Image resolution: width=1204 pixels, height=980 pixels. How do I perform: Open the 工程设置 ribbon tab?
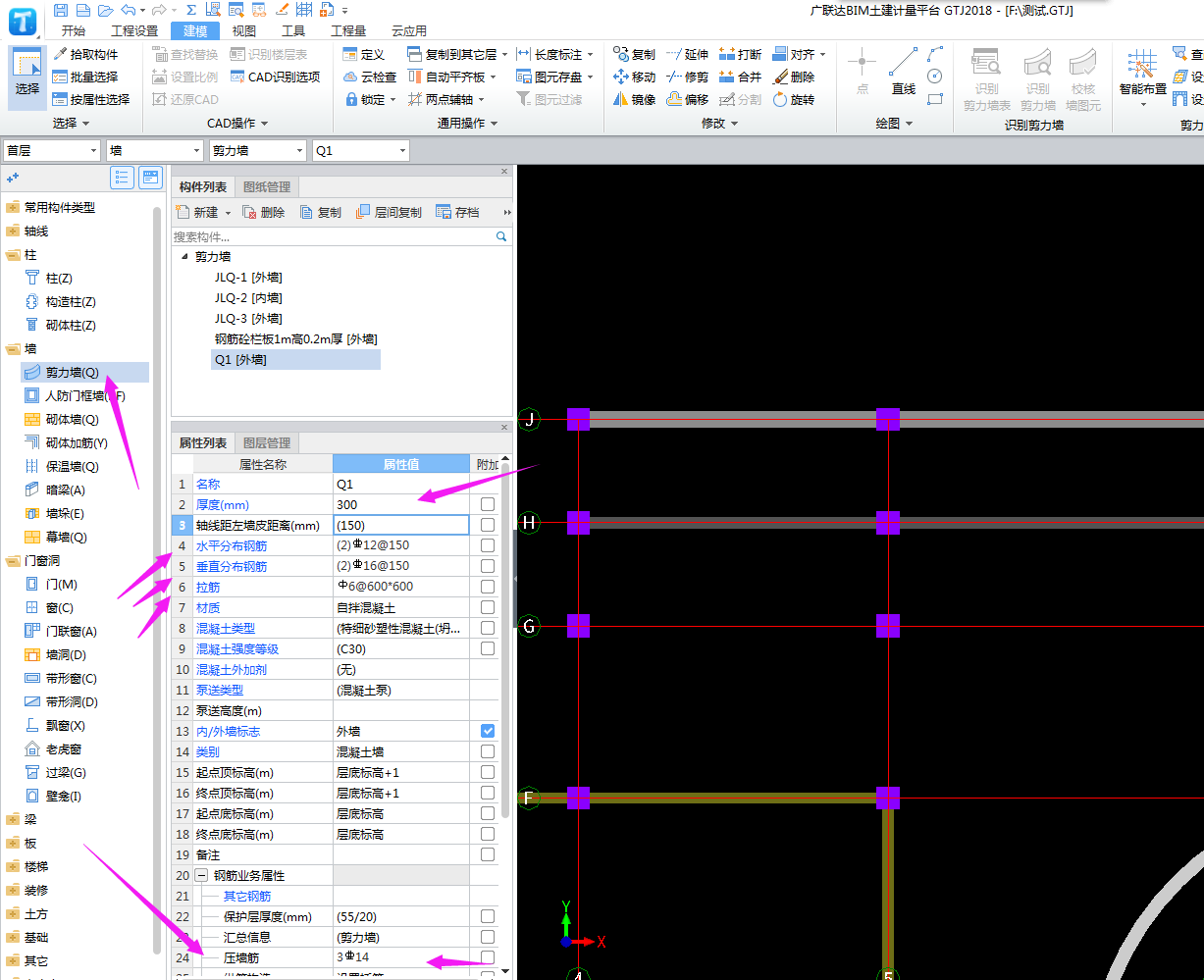[x=134, y=30]
